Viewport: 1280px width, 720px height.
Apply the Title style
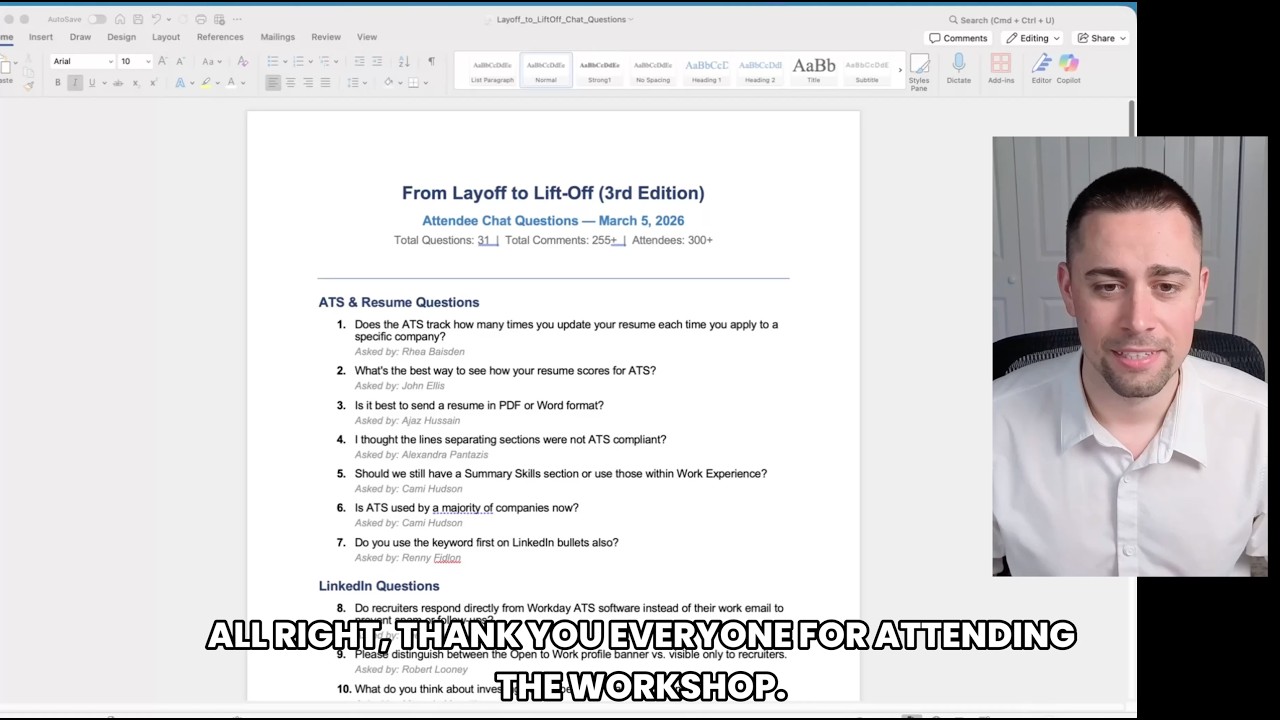click(814, 70)
